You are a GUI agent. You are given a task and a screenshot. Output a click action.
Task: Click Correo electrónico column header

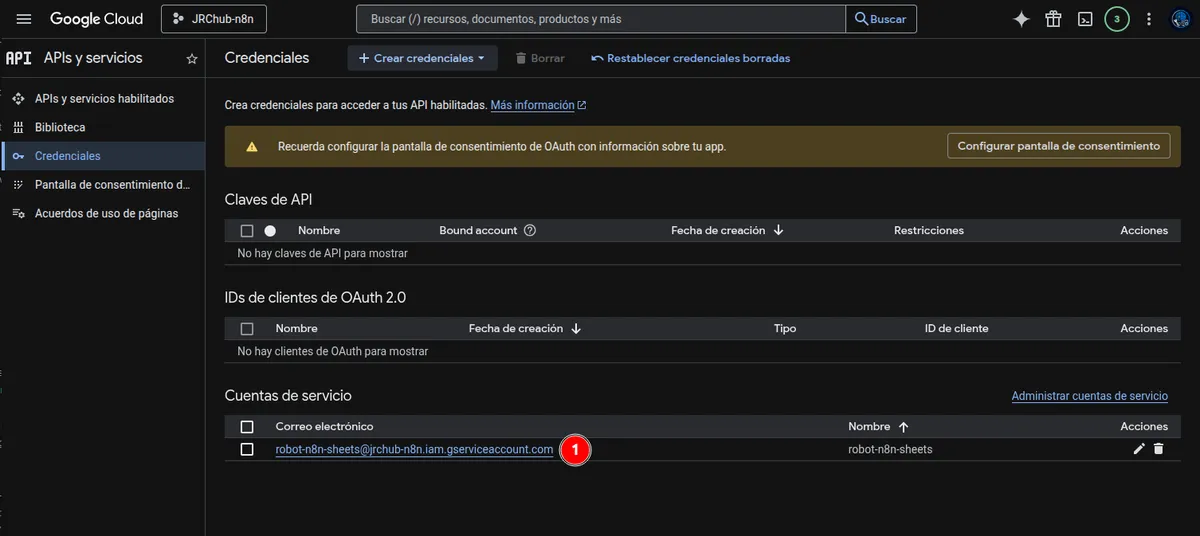pyautogui.click(x=324, y=427)
